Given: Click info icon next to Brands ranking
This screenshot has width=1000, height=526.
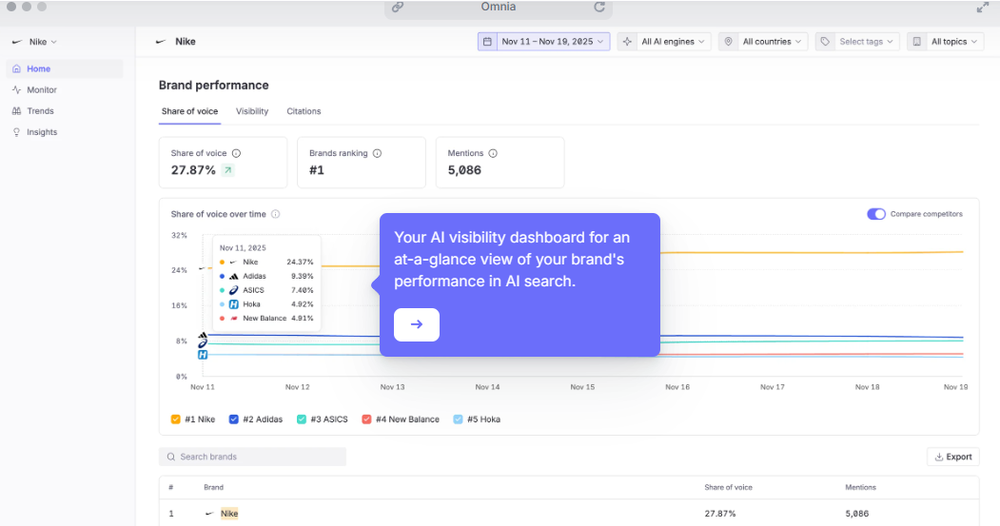Looking at the screenshot, I should pos(377,153).
